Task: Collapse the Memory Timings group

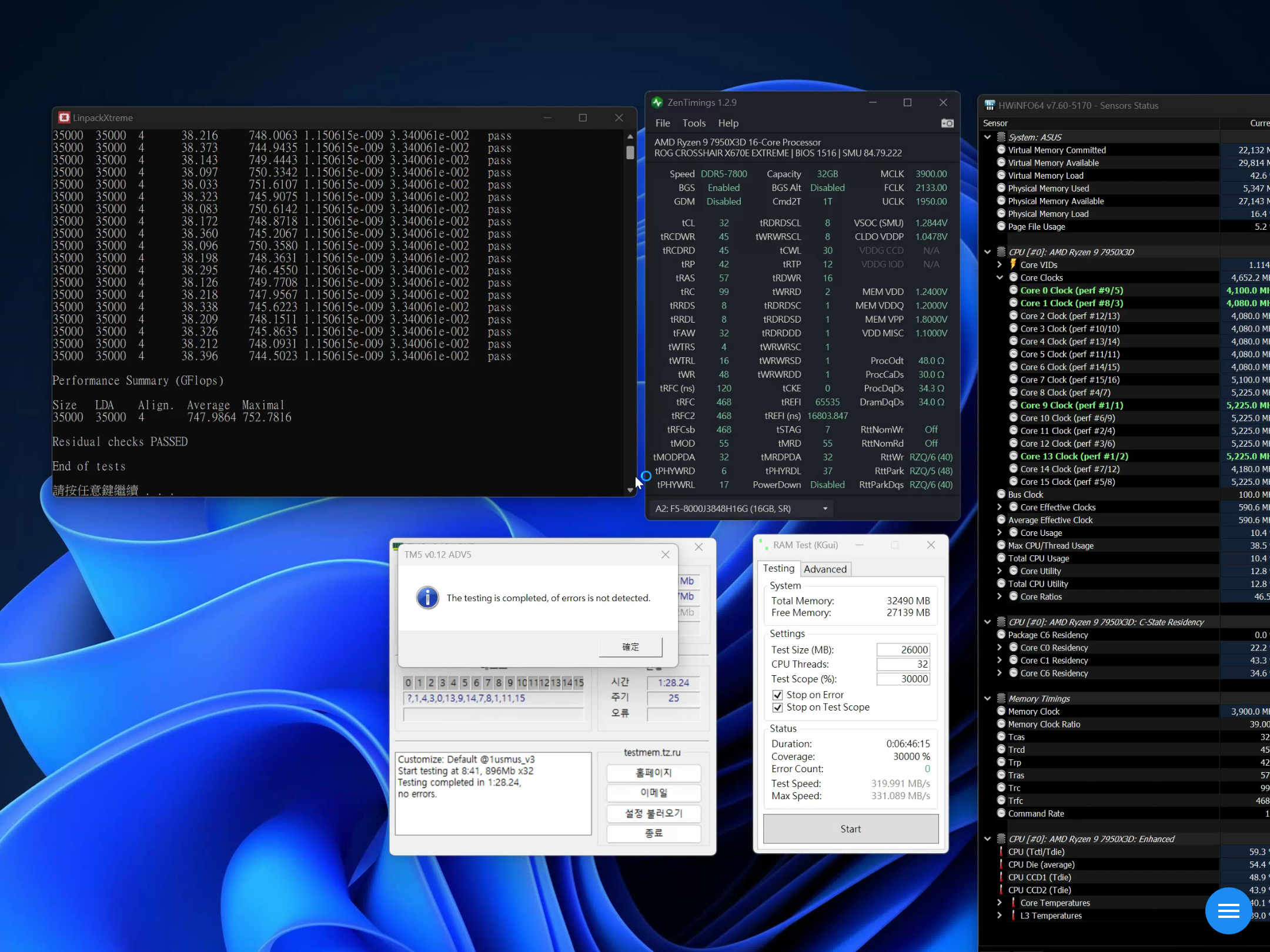Action: point(988,698)
